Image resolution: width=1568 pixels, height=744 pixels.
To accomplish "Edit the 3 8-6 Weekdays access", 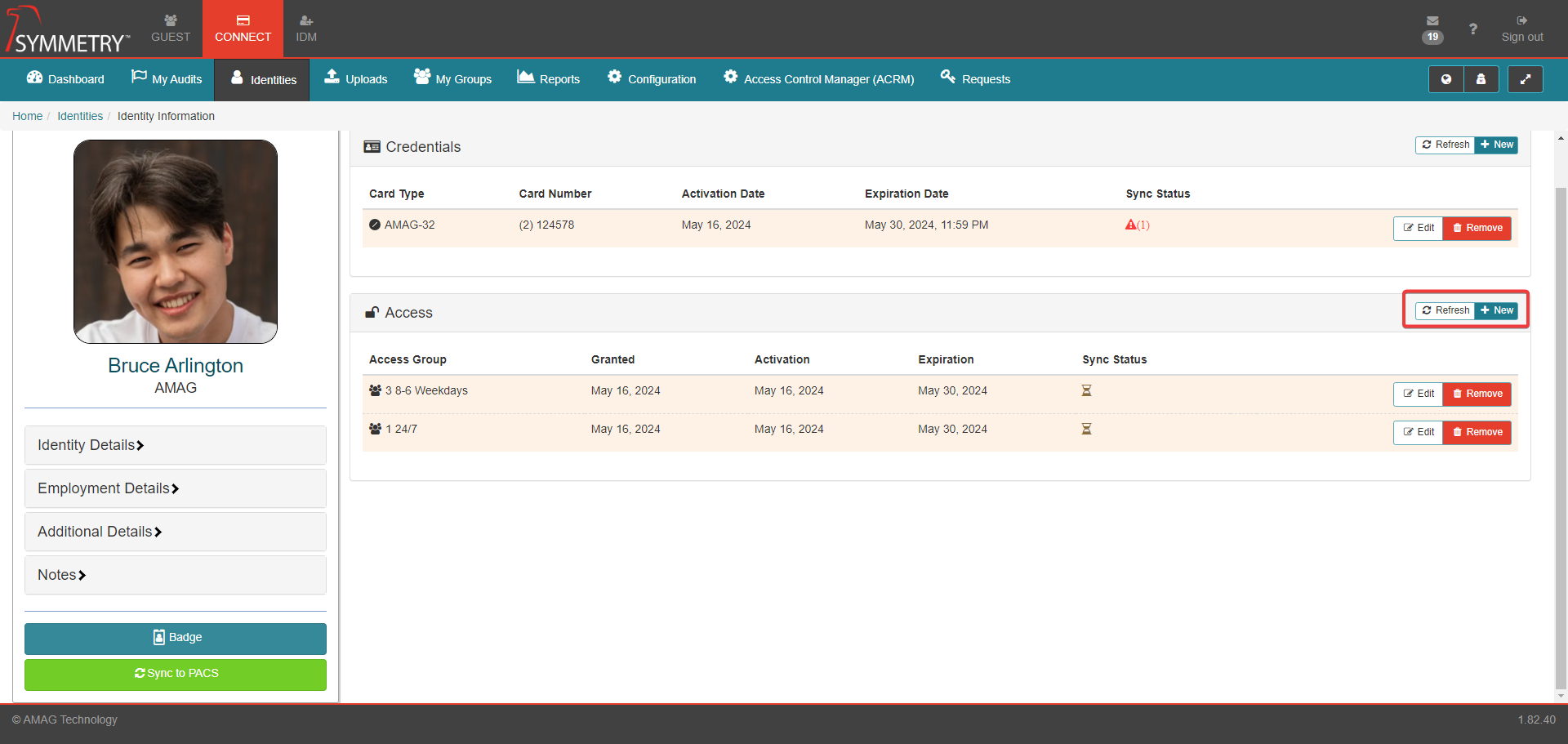I will (1418, 394).
